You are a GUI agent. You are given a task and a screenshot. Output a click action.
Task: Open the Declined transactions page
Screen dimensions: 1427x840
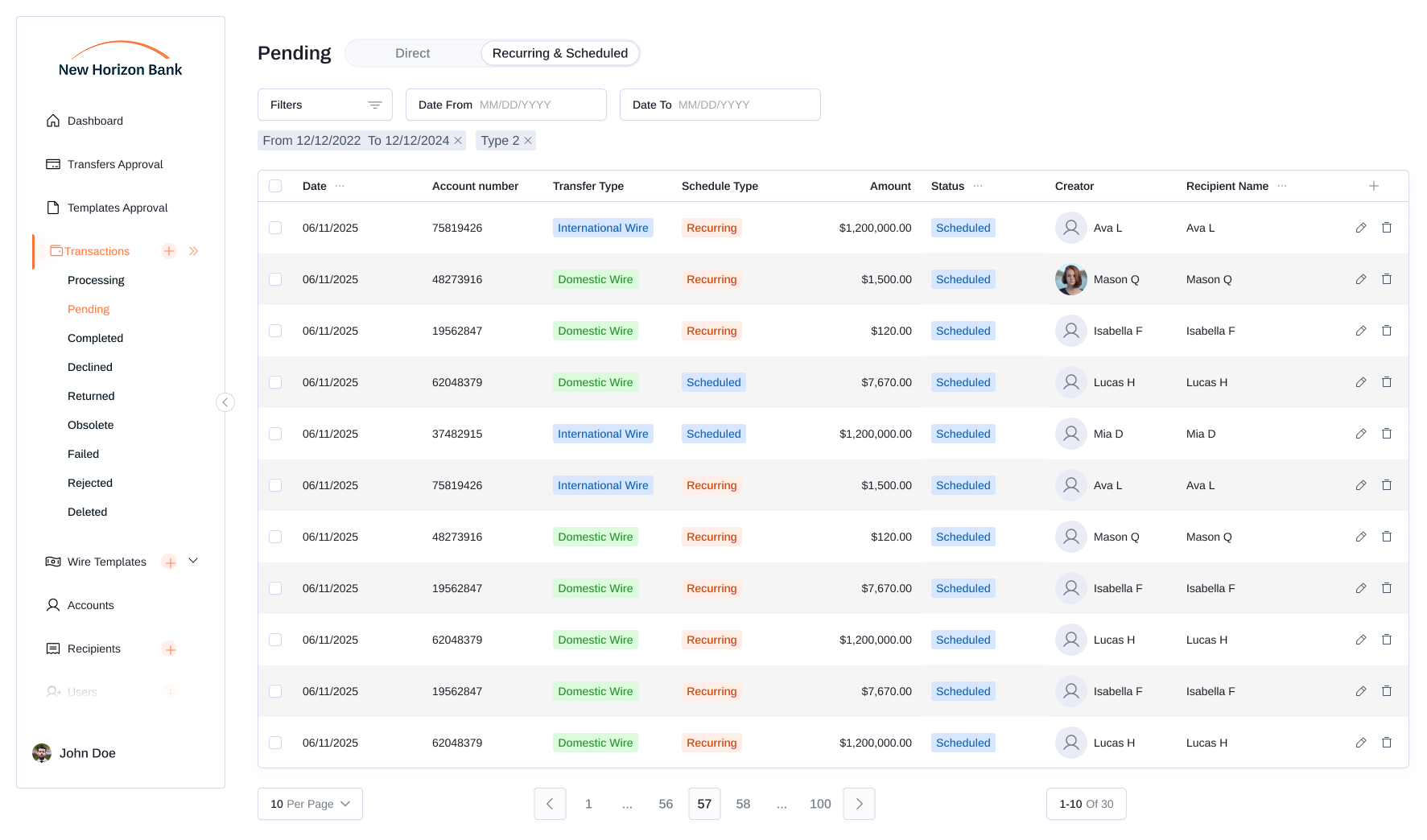point(89,367)
